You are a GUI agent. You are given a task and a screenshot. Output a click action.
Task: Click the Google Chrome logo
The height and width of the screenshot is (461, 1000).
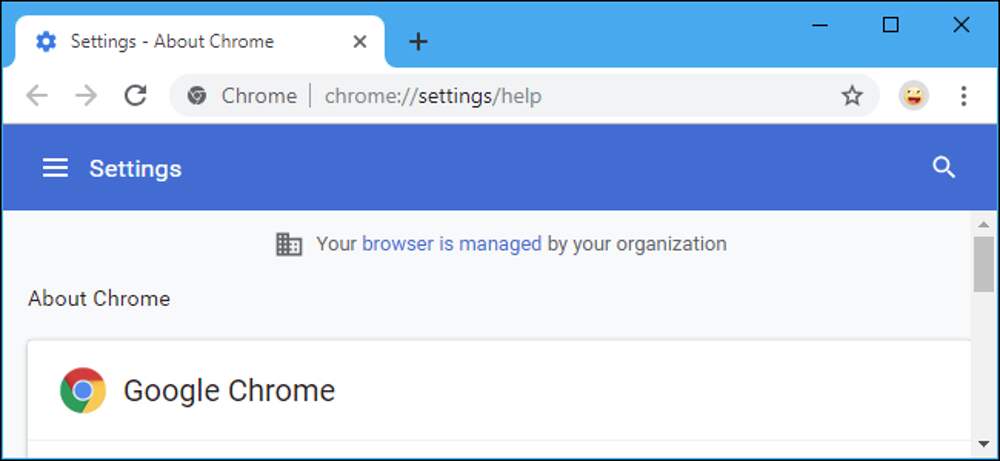point(83,390)
